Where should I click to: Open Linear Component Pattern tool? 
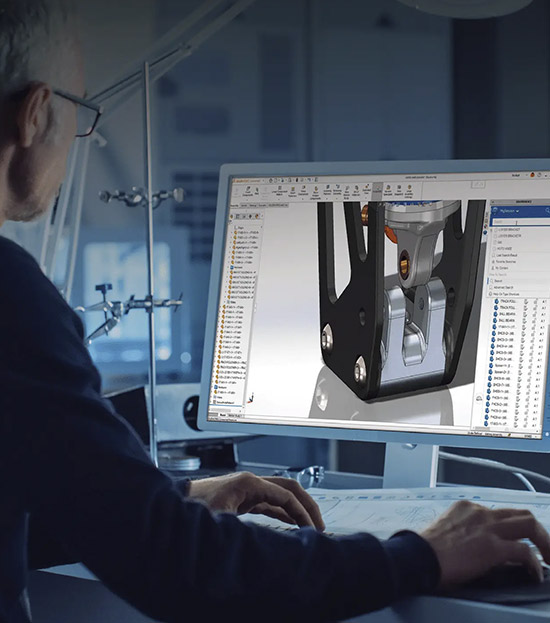tap(279, 191)
